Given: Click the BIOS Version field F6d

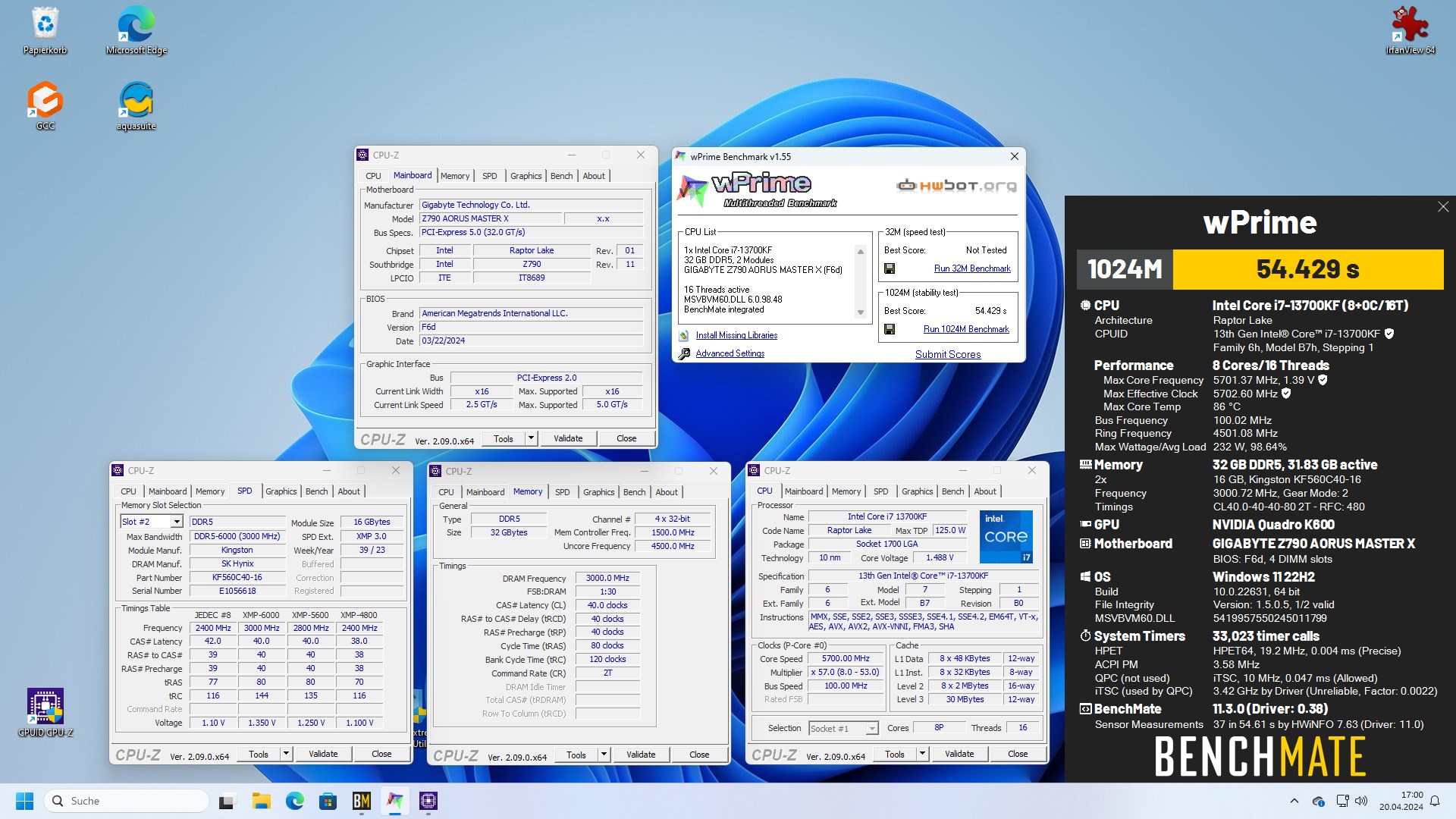Looking at the screenshot, I should [x=531, y=327].
